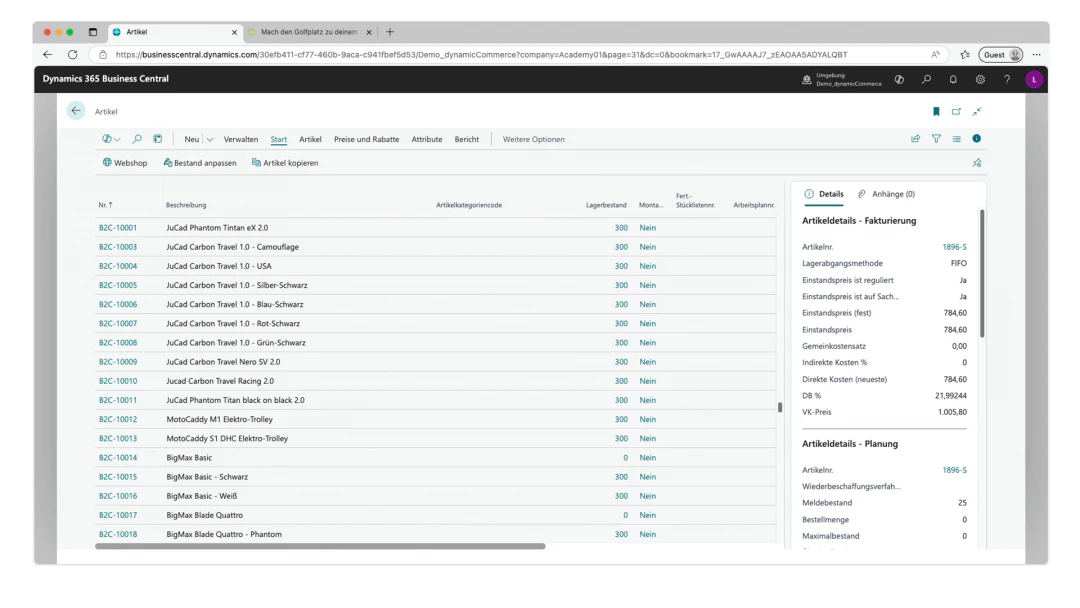
Task: Click Lagerbestand 0 for BigMax Basic
Action: [625, 458]
